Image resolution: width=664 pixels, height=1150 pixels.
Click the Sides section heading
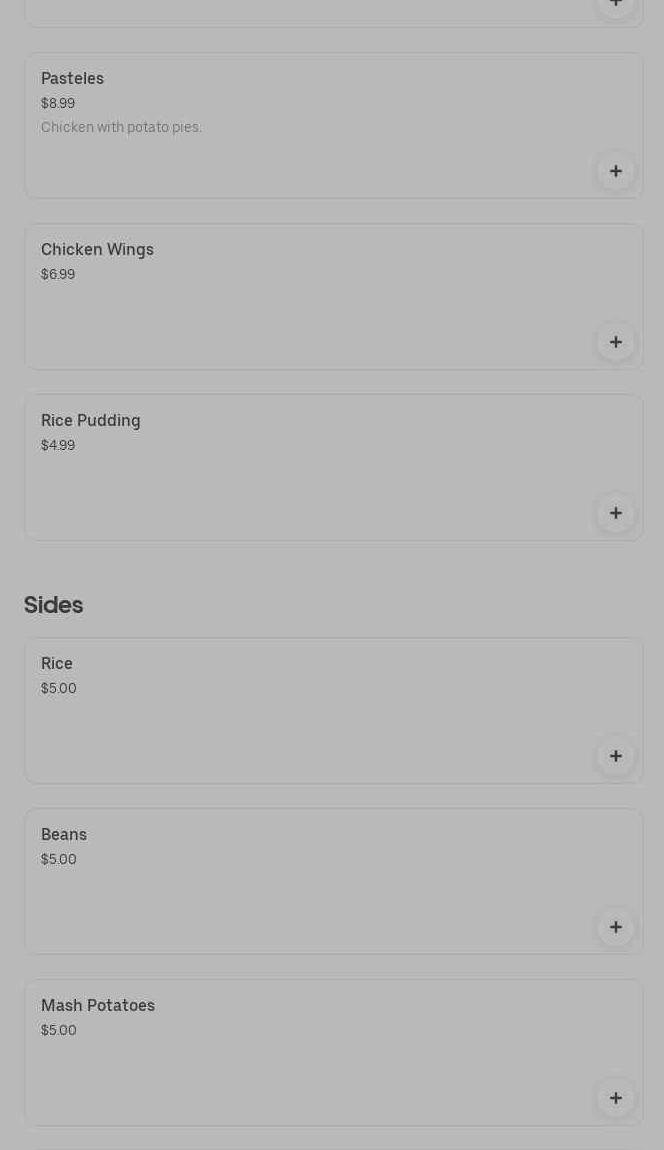coord(53,605)
